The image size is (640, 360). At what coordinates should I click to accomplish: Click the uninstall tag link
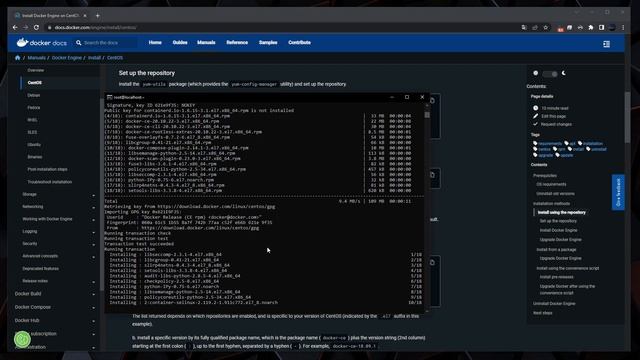click(598, 149)
